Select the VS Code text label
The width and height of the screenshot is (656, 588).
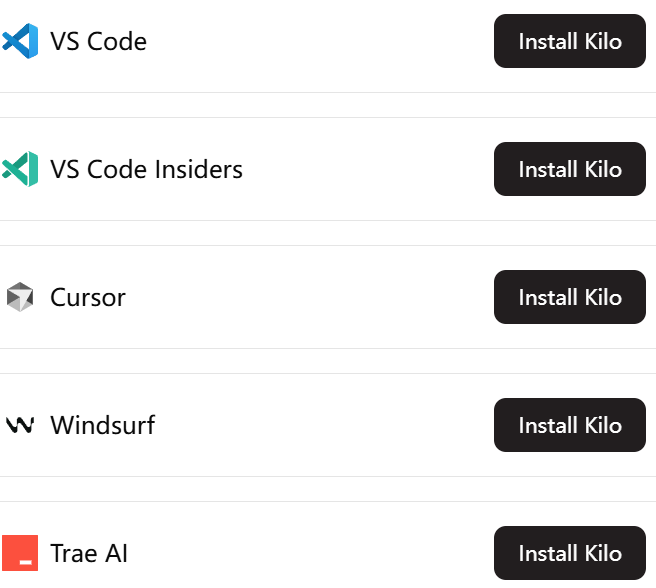pyautogui.click(x=98, y=41)
